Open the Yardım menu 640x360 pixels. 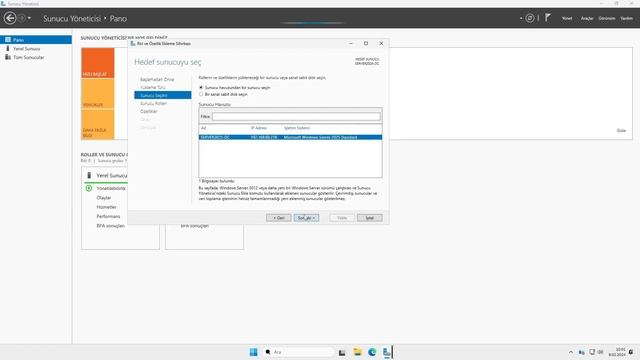(x=627, y=18)
